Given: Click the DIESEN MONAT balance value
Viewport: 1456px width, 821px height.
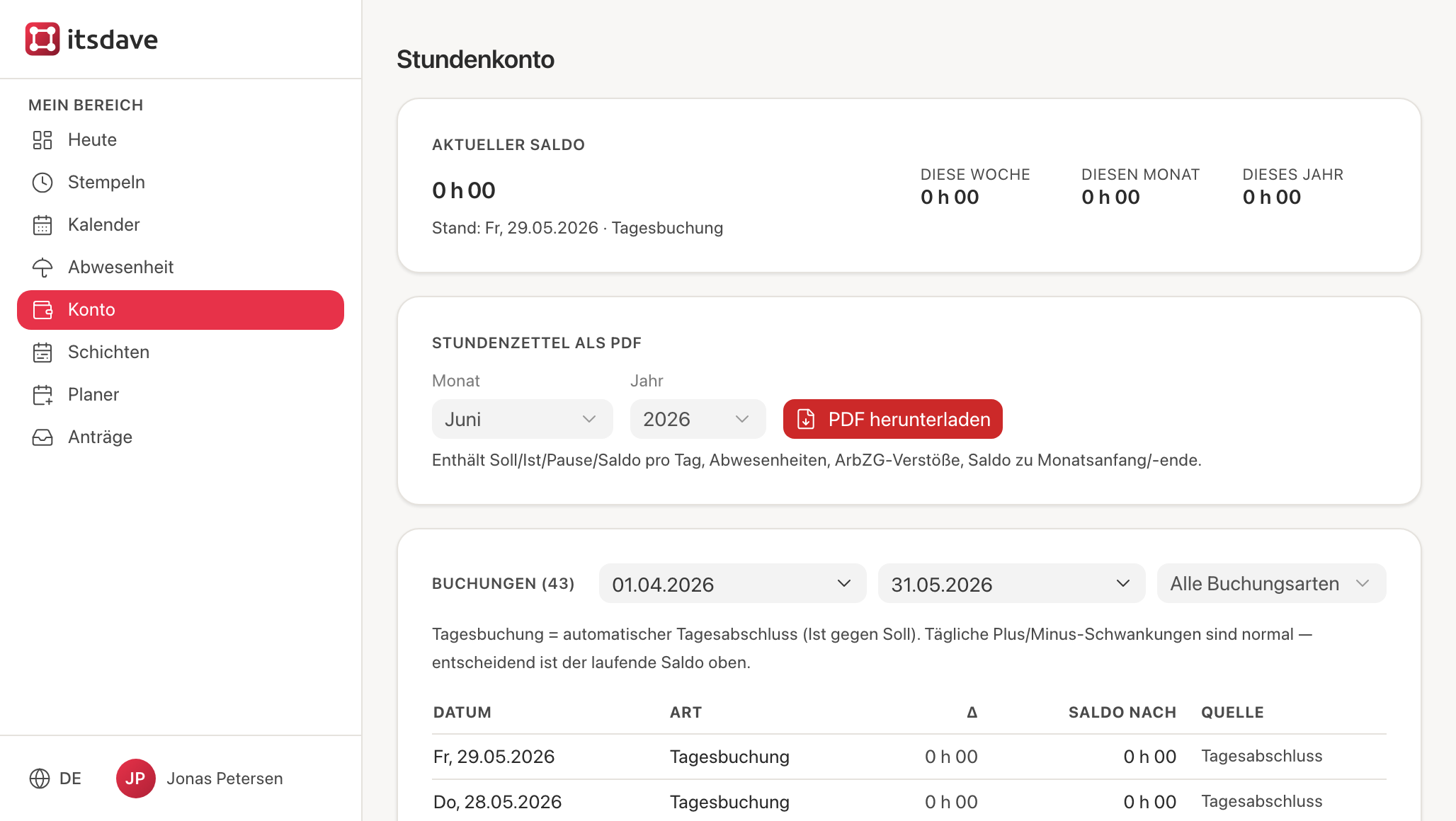Looking at the screenshot, I should [1110, 197].
